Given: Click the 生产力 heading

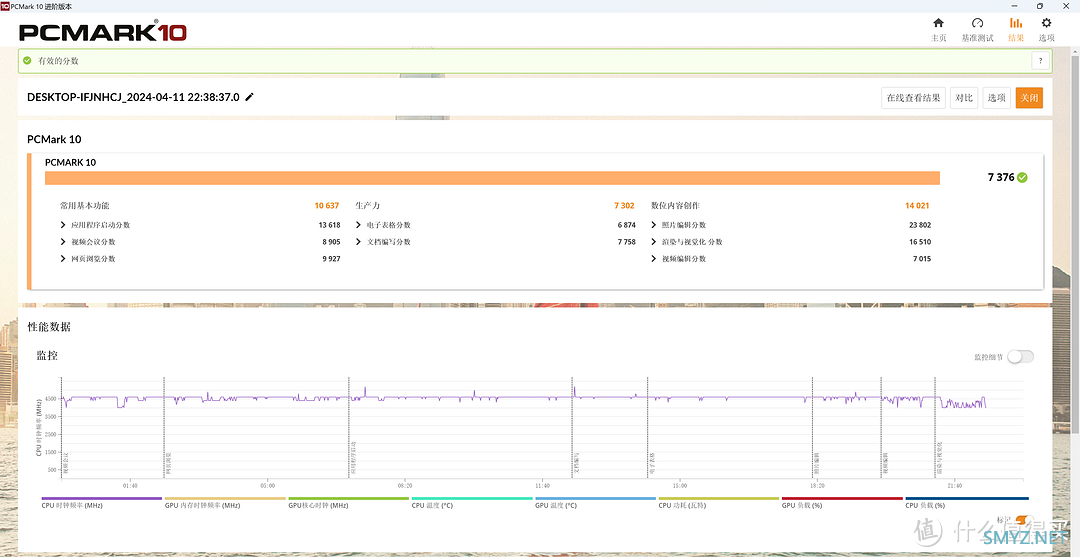Looking at the screenshot, I should click(x=368, y=205).
